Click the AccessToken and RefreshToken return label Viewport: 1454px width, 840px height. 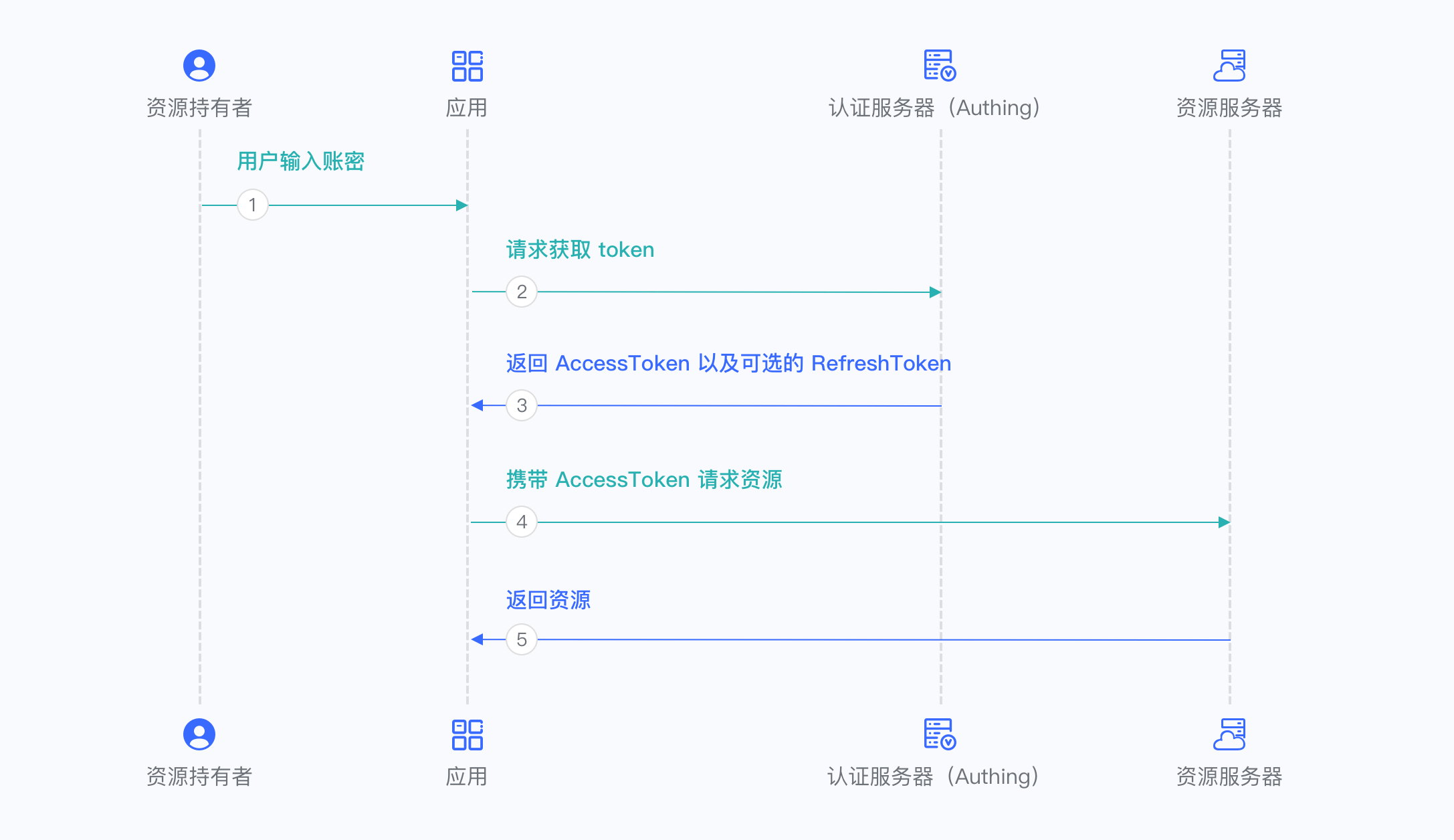pyautogui.click(x=728, y=363)
